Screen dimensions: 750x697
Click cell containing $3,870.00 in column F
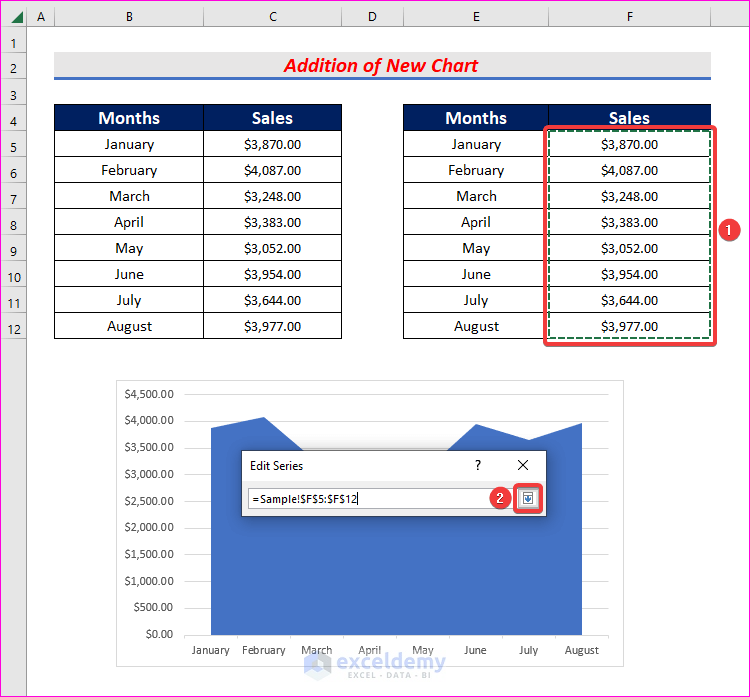point(629,144)
